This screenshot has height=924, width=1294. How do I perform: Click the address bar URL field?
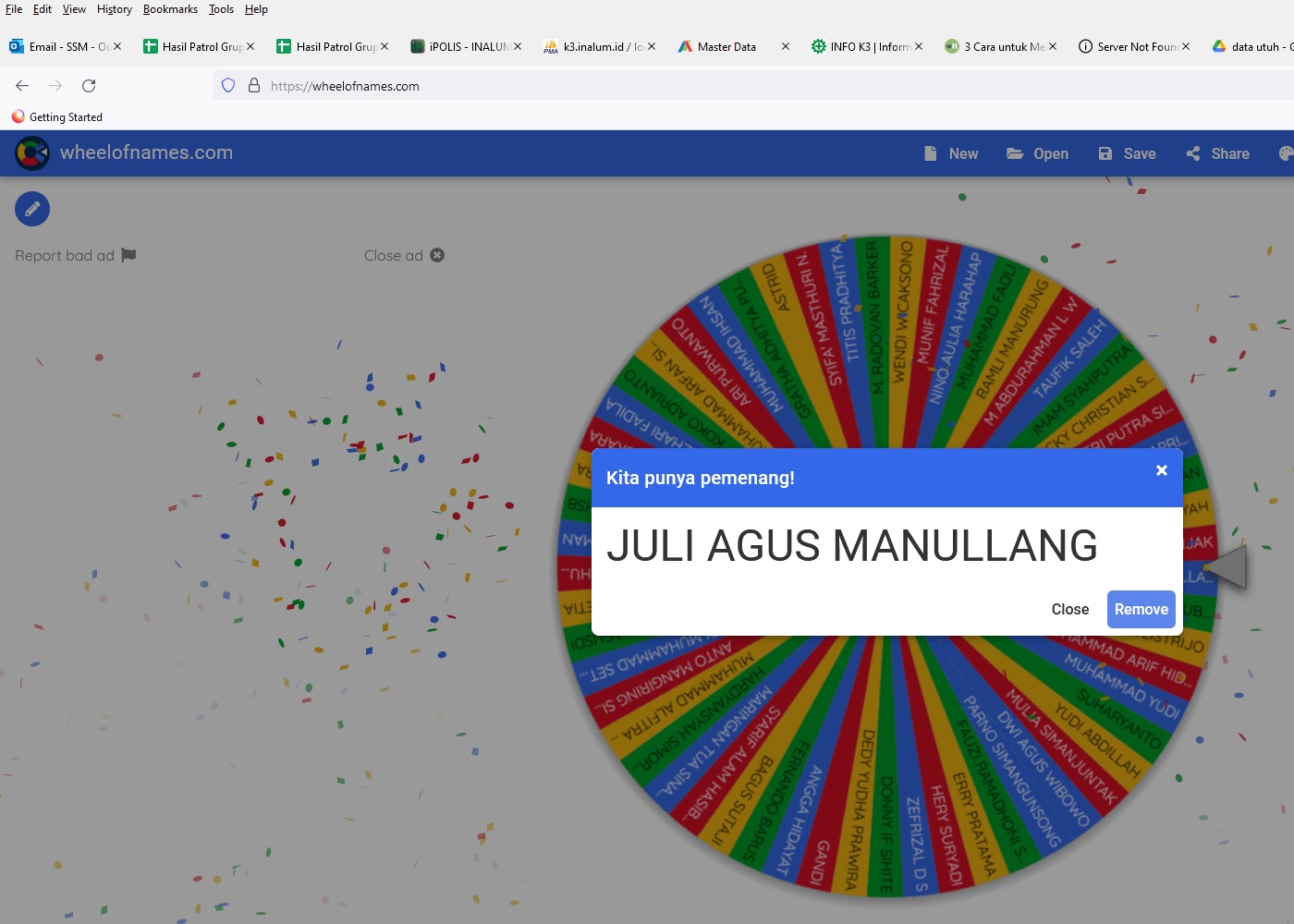pos(647,86)
